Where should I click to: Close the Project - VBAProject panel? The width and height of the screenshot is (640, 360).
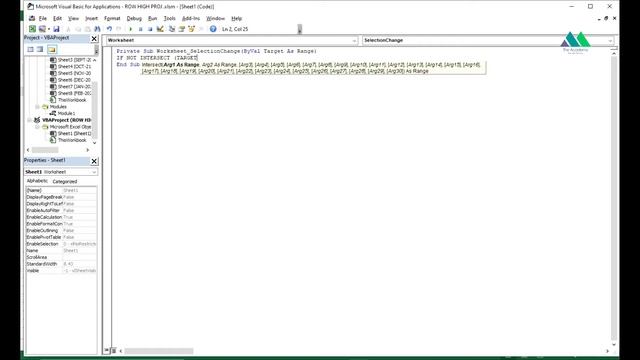click(x=94, y=38)
